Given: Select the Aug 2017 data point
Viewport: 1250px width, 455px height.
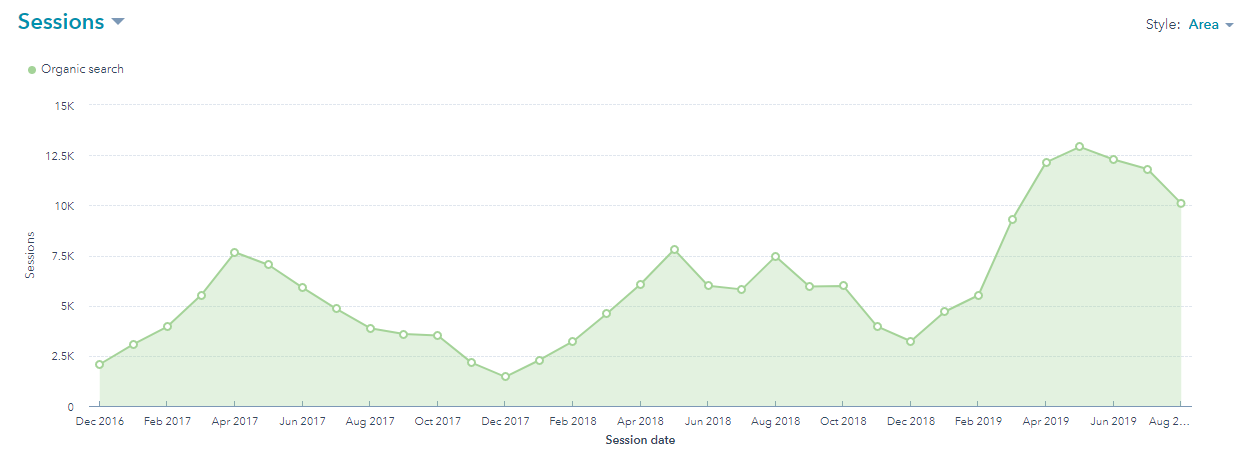Looking at the screenshot, I should click(x=370, y=328).
